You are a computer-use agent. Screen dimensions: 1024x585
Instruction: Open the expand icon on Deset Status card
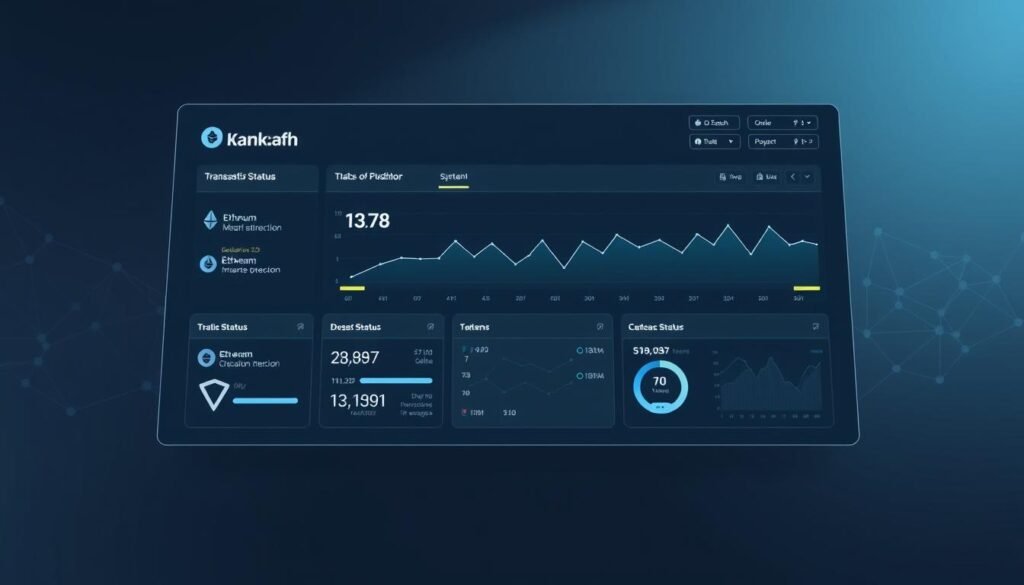pos(431,327)
